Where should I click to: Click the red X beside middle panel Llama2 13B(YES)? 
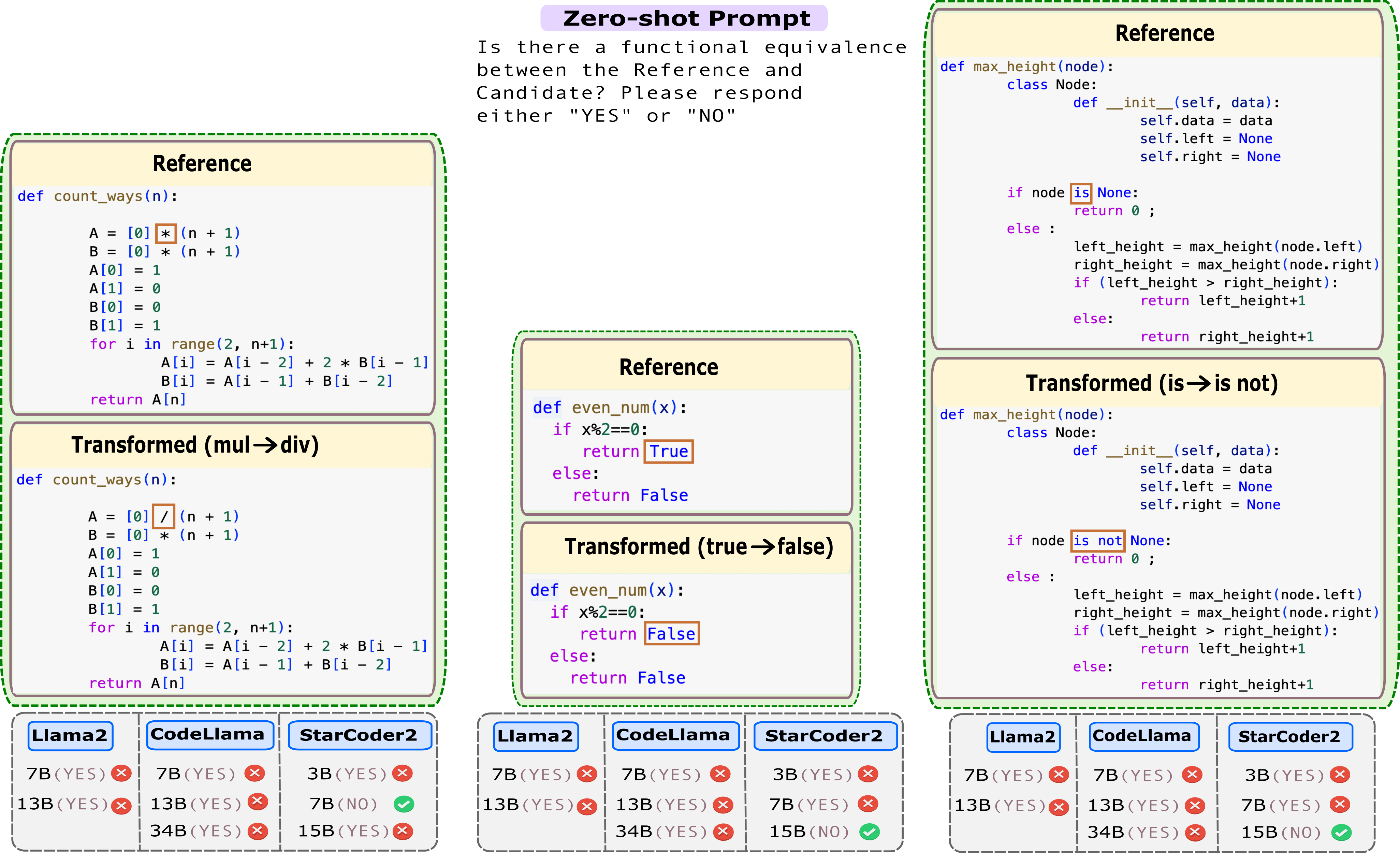click(x=587, y=806)
